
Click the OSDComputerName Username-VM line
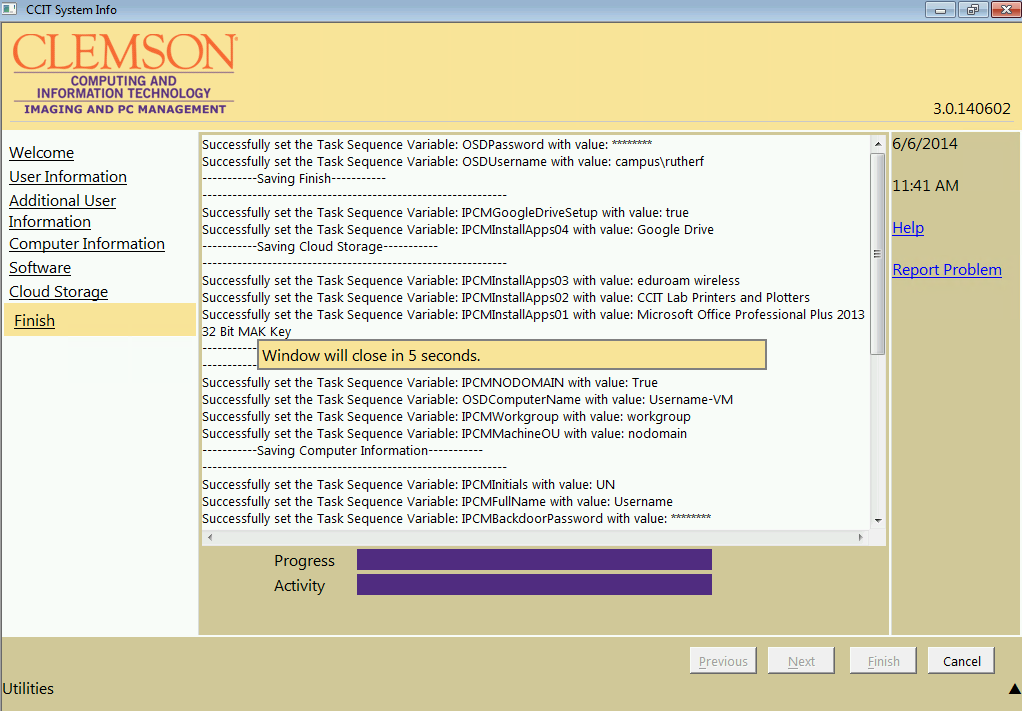tap(467, 399)
